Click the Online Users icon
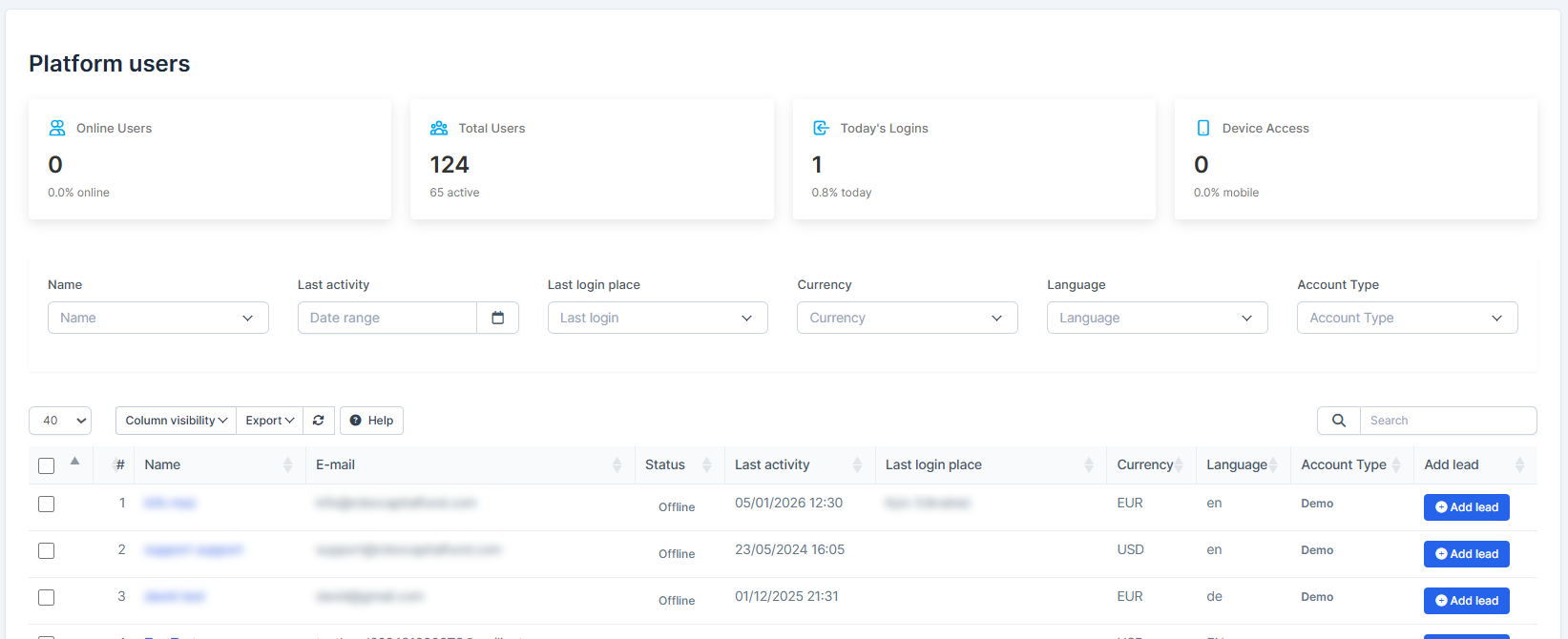Viewport: 1568px width, 639px height. 57,128
